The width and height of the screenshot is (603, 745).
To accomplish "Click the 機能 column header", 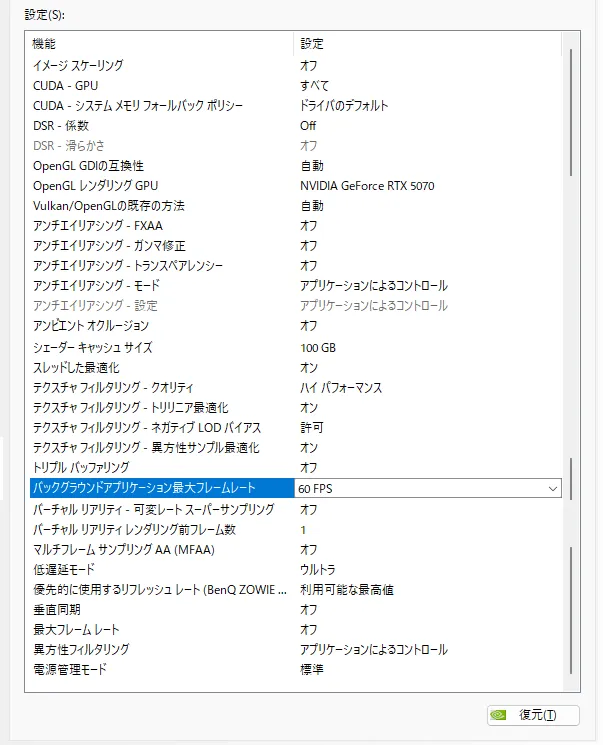I will click(162, 44).
